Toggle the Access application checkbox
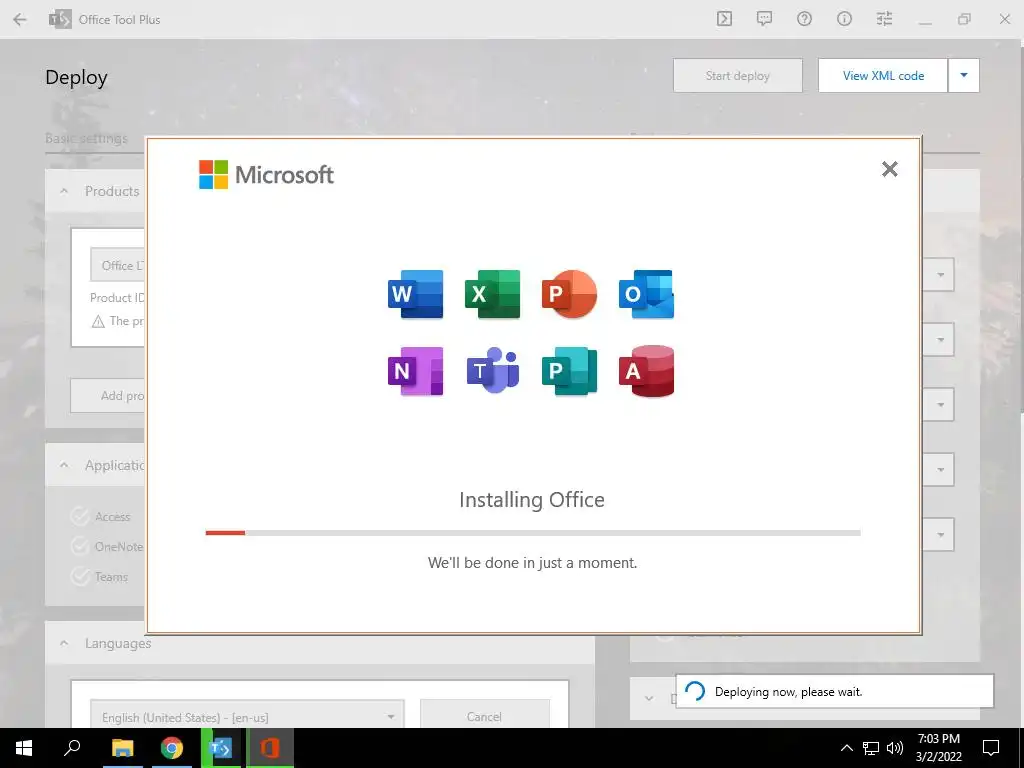 (x=80, y=517)
